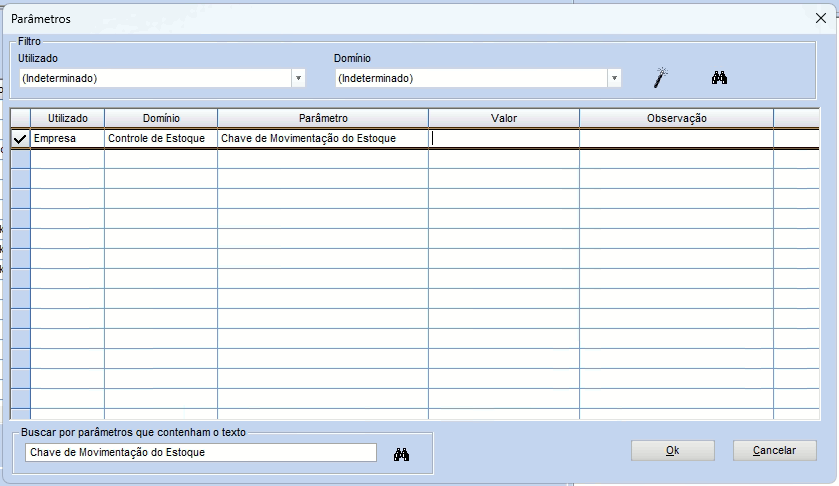Click the Observação cell of the first row

coord(676,139)
